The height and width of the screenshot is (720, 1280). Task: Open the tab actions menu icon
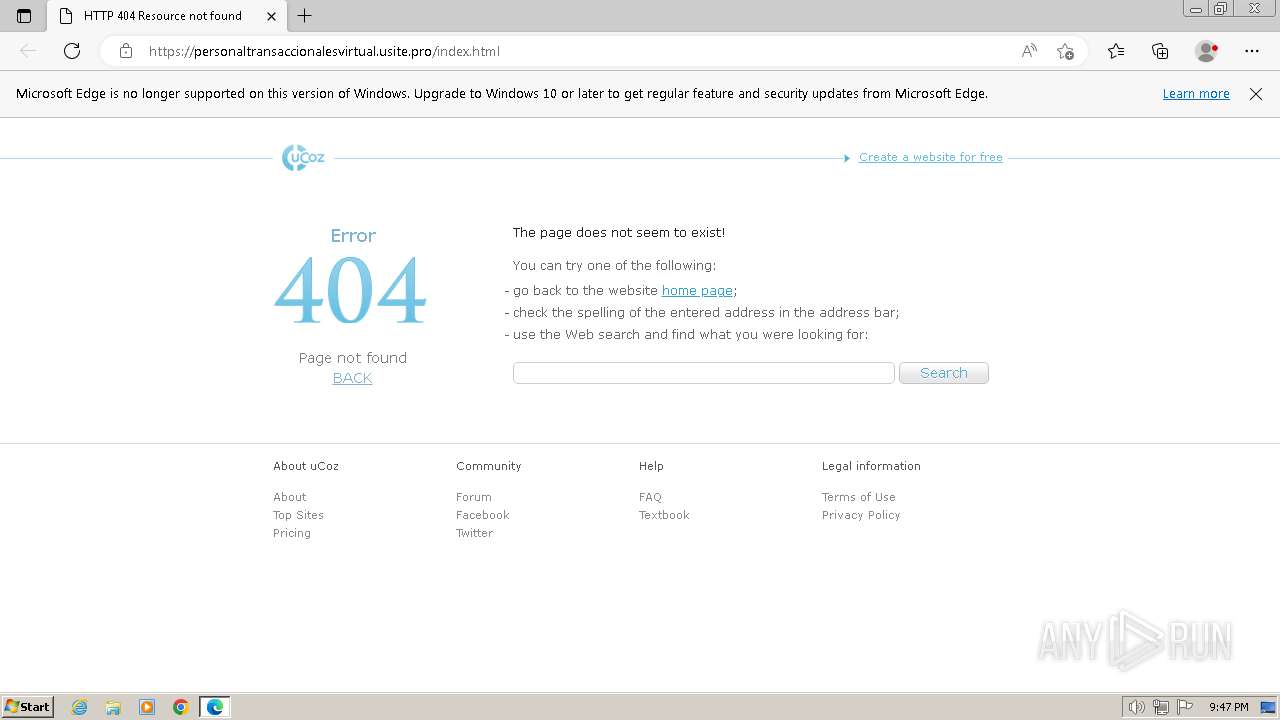click(24, 16)
